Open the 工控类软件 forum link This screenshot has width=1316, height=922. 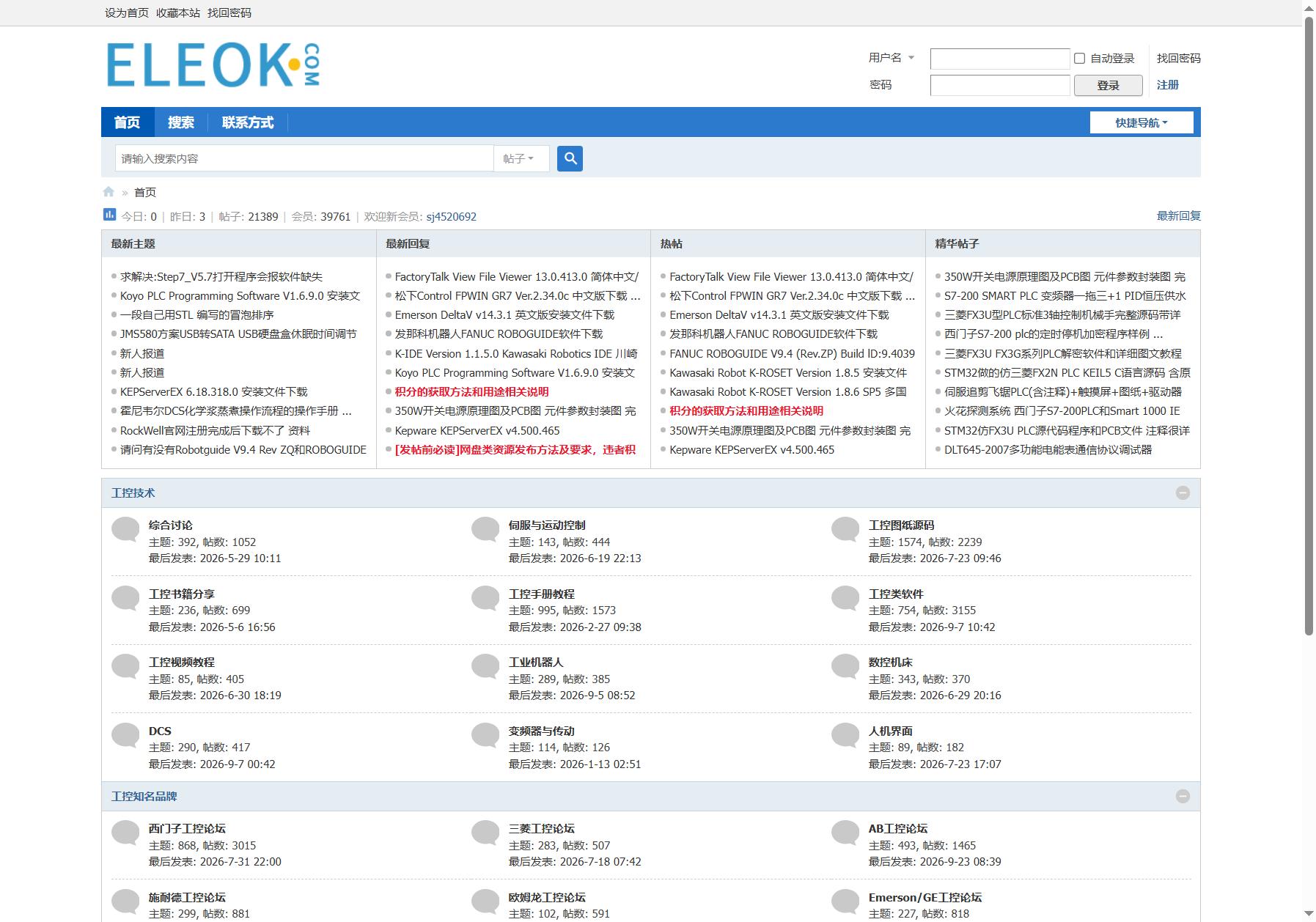(x=896, y=594)
